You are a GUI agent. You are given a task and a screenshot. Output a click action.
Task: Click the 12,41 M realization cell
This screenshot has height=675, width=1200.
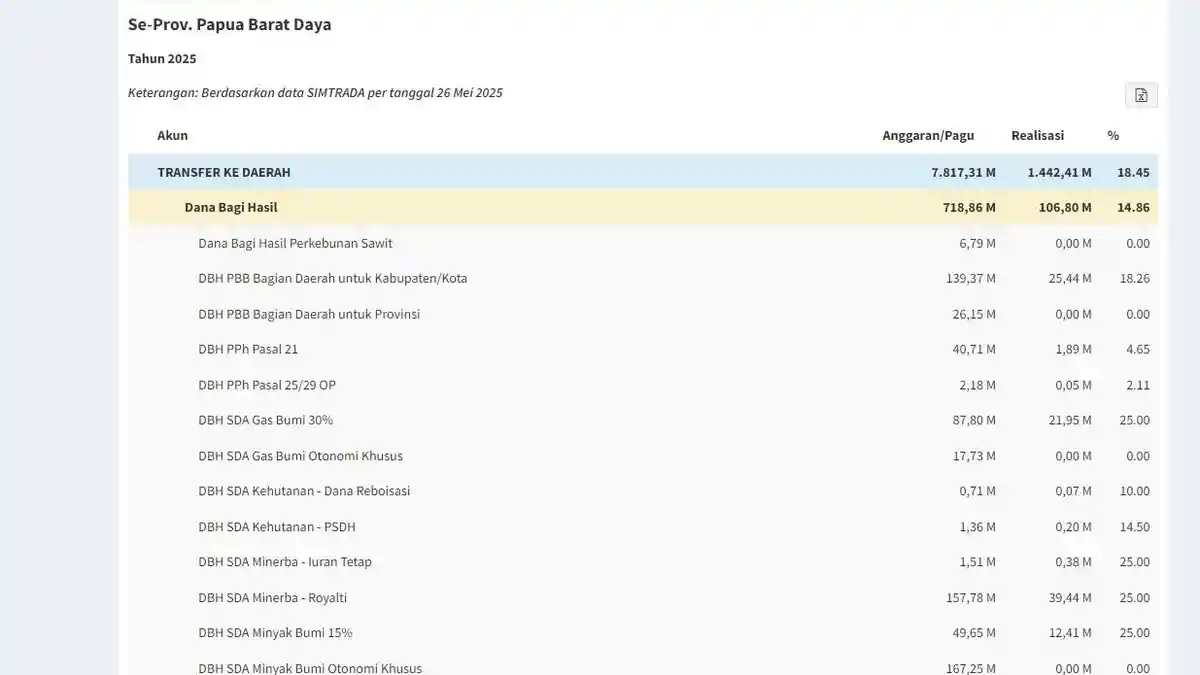point(1070,633)
